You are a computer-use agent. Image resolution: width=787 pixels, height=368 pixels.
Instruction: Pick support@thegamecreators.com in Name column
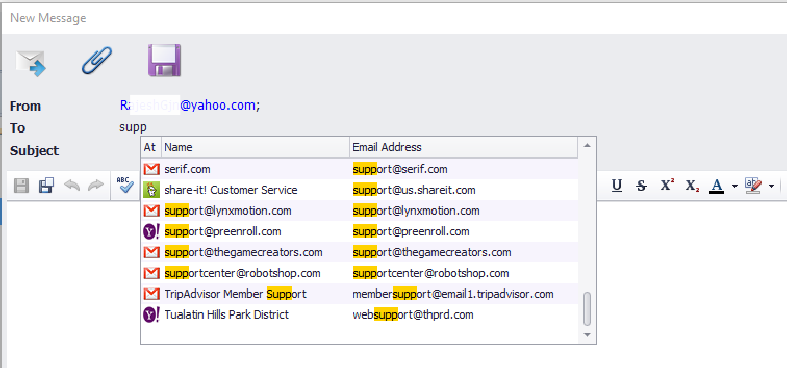(243, 252)
